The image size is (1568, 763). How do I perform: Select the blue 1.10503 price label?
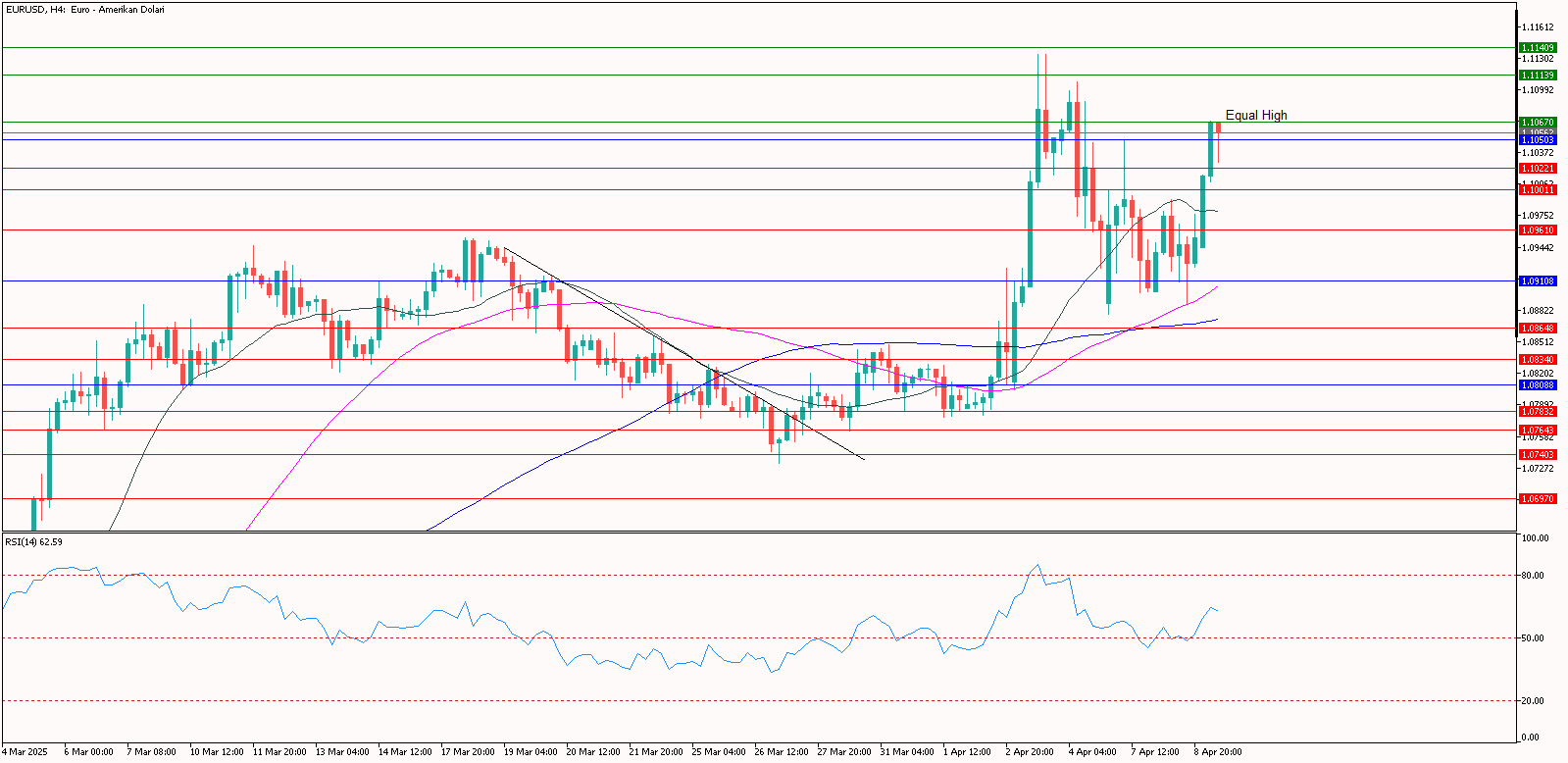[1537, 140]
